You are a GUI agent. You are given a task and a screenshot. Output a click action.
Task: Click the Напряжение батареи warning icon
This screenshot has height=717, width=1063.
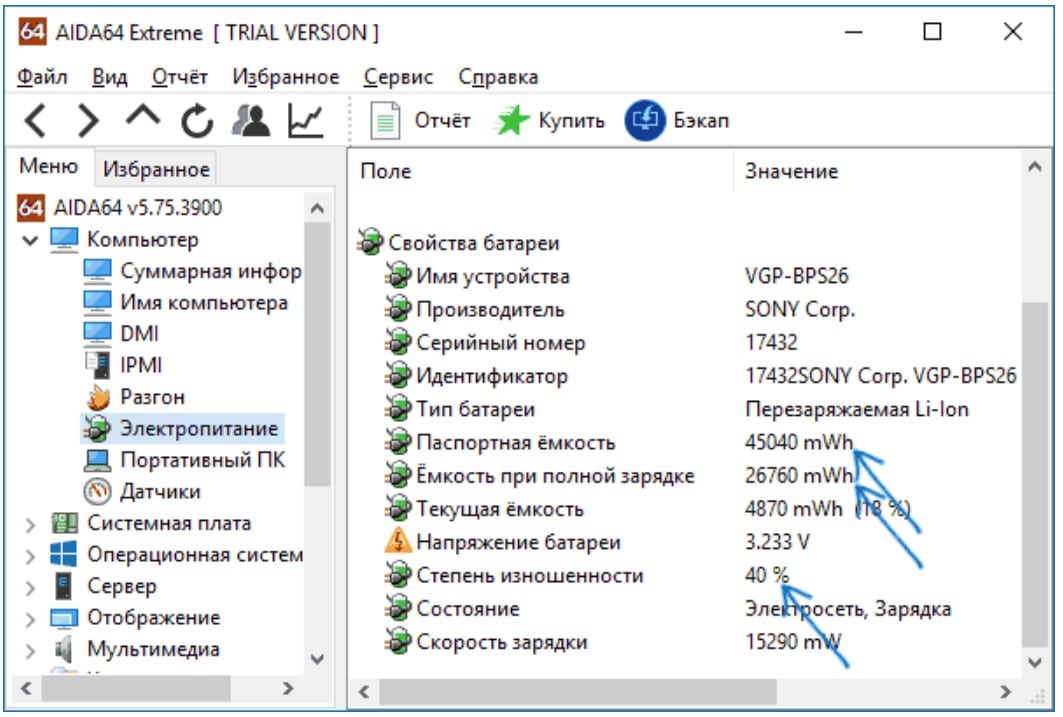point(398,541)
